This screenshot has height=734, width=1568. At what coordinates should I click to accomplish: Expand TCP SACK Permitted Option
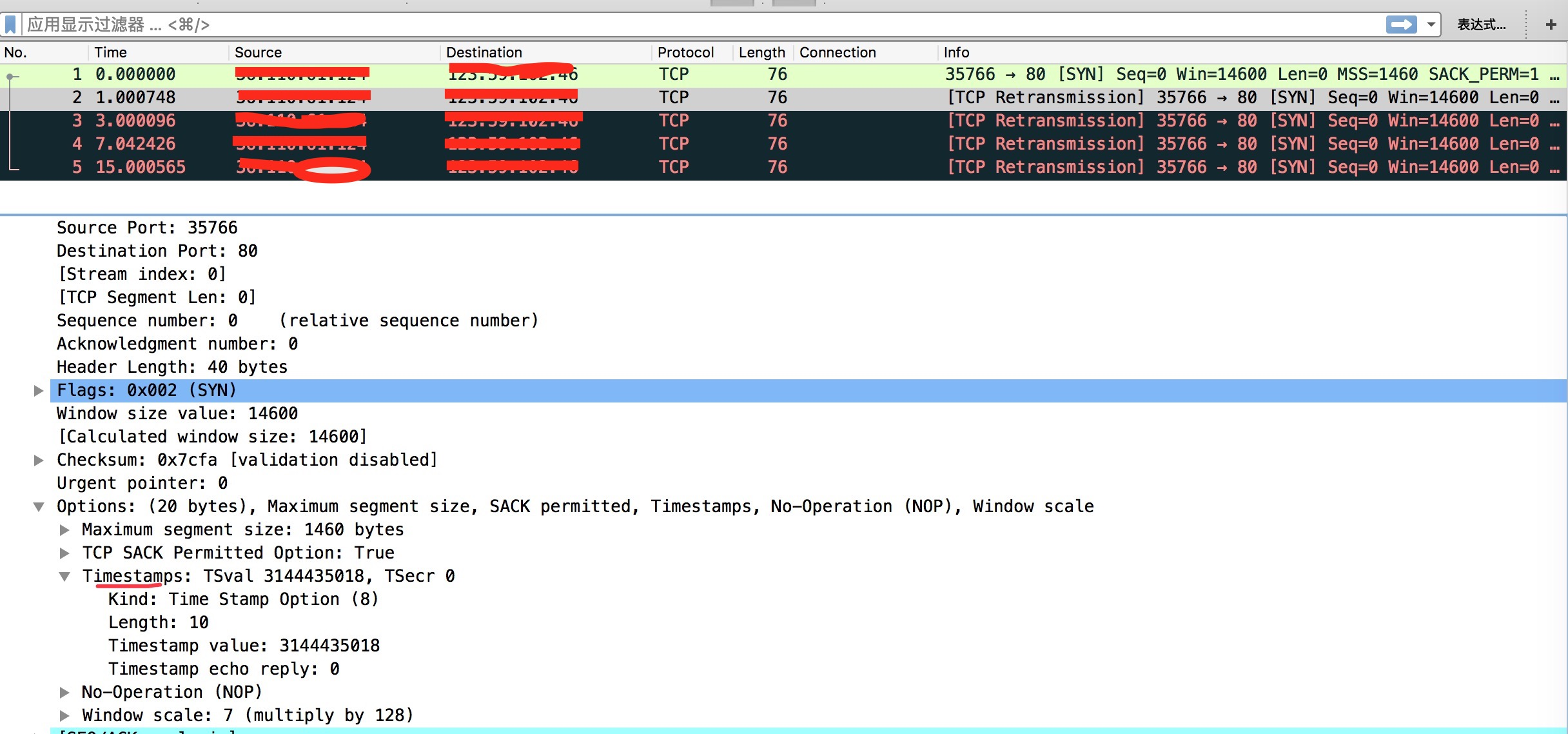point(64,553)
